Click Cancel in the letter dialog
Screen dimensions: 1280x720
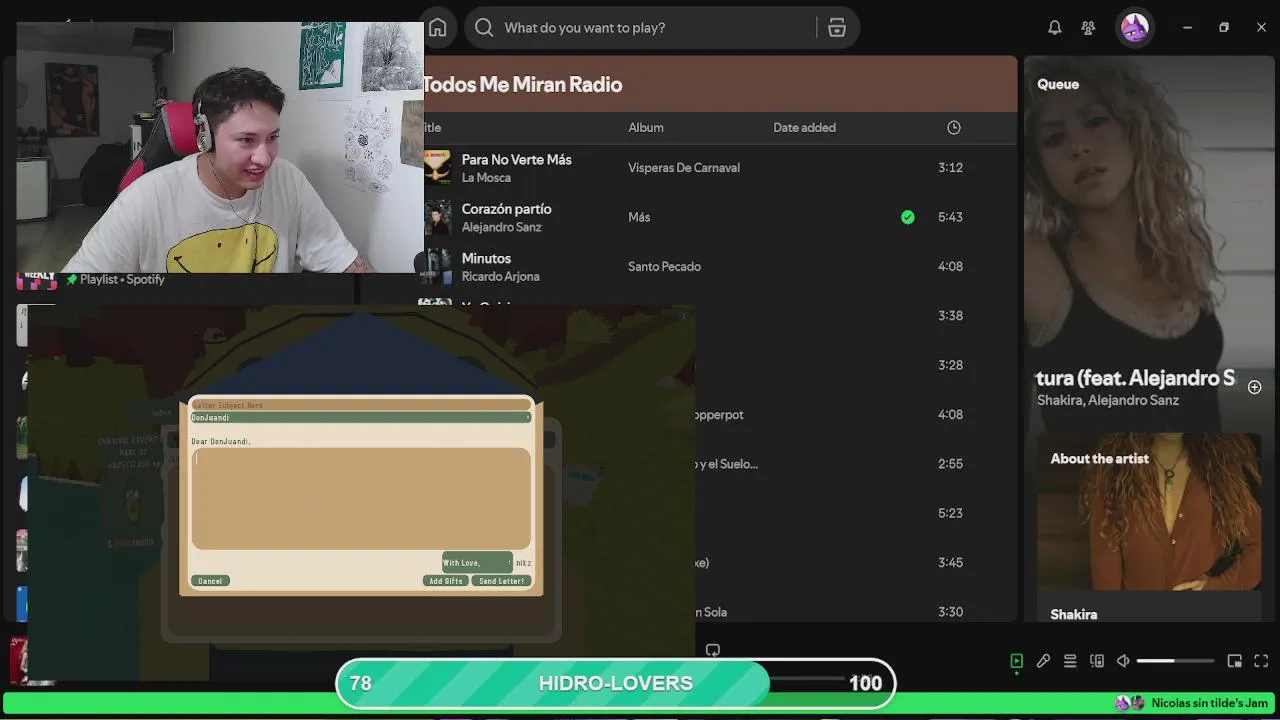pyautogui.click(x=210, y=581)
